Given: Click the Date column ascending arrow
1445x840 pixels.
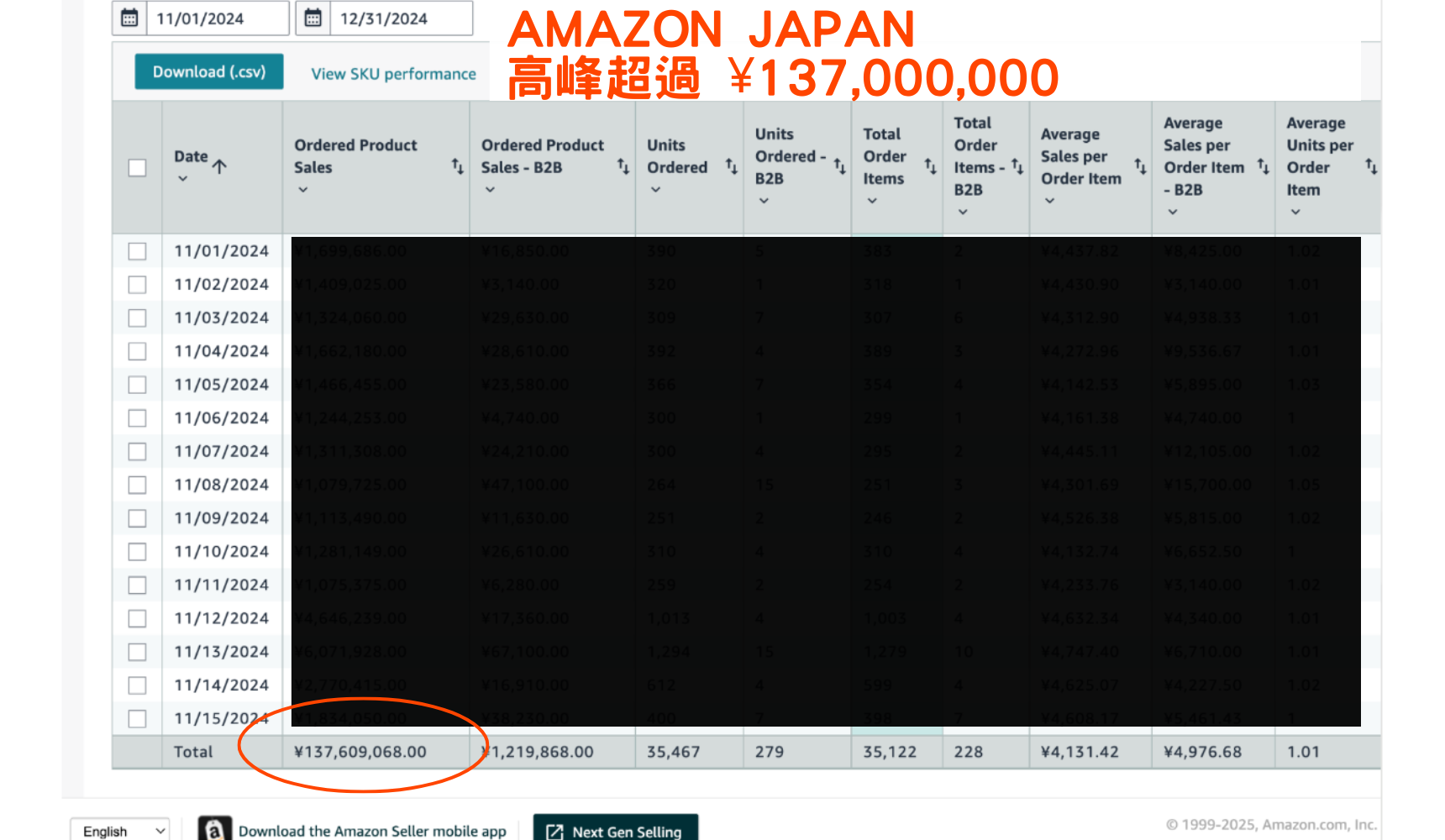Looking at the screenshot, I should click(x=219, y=166).
